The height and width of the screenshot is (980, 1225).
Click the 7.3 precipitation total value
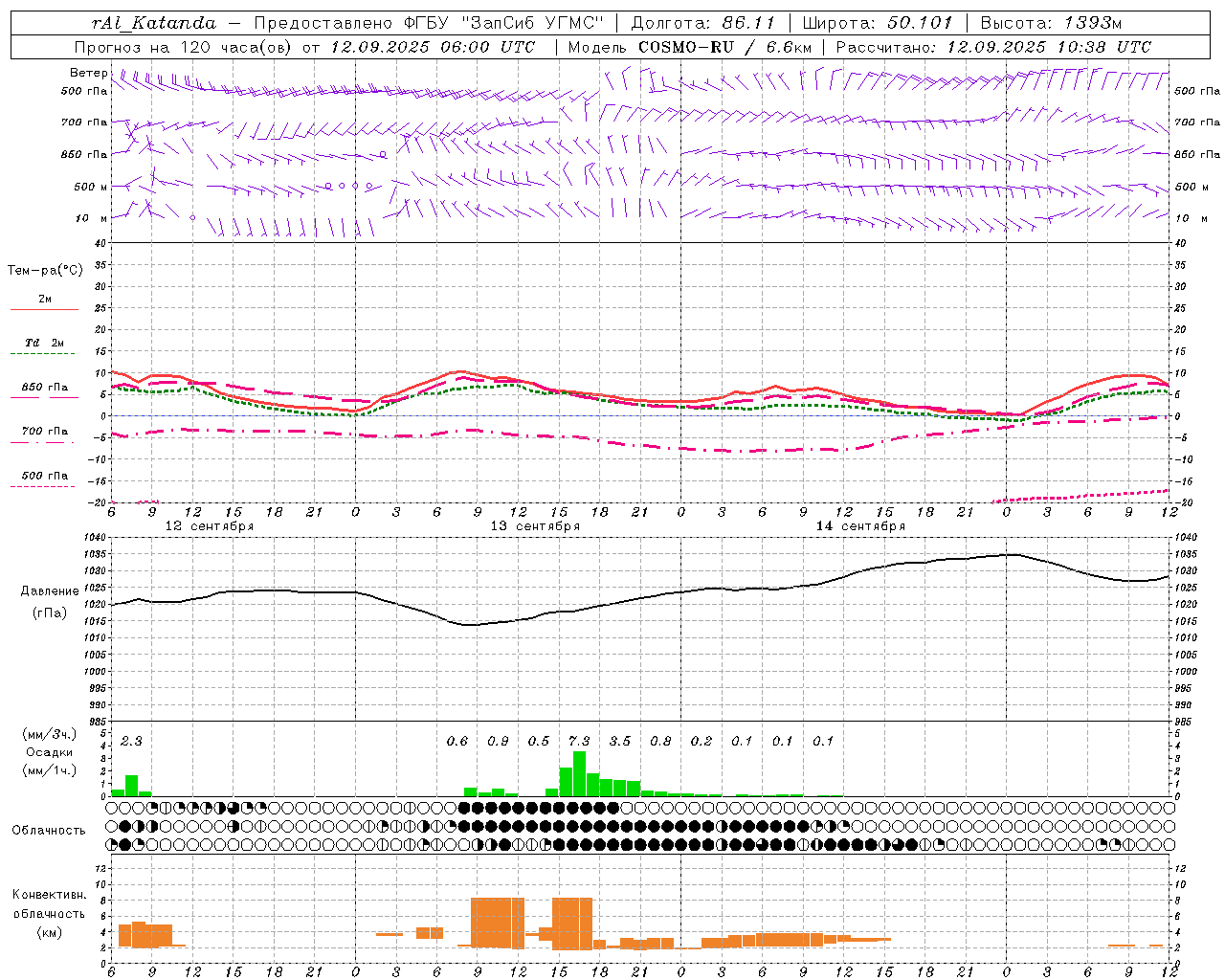coord(579,741)
